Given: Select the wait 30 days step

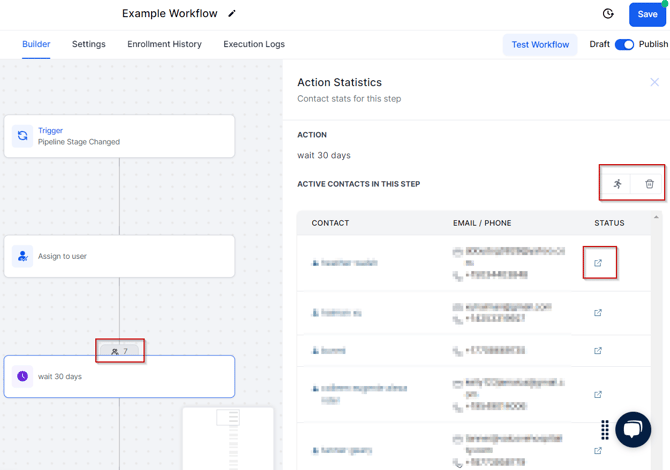Looking at the screenshot, I should (x=119, y=377).
